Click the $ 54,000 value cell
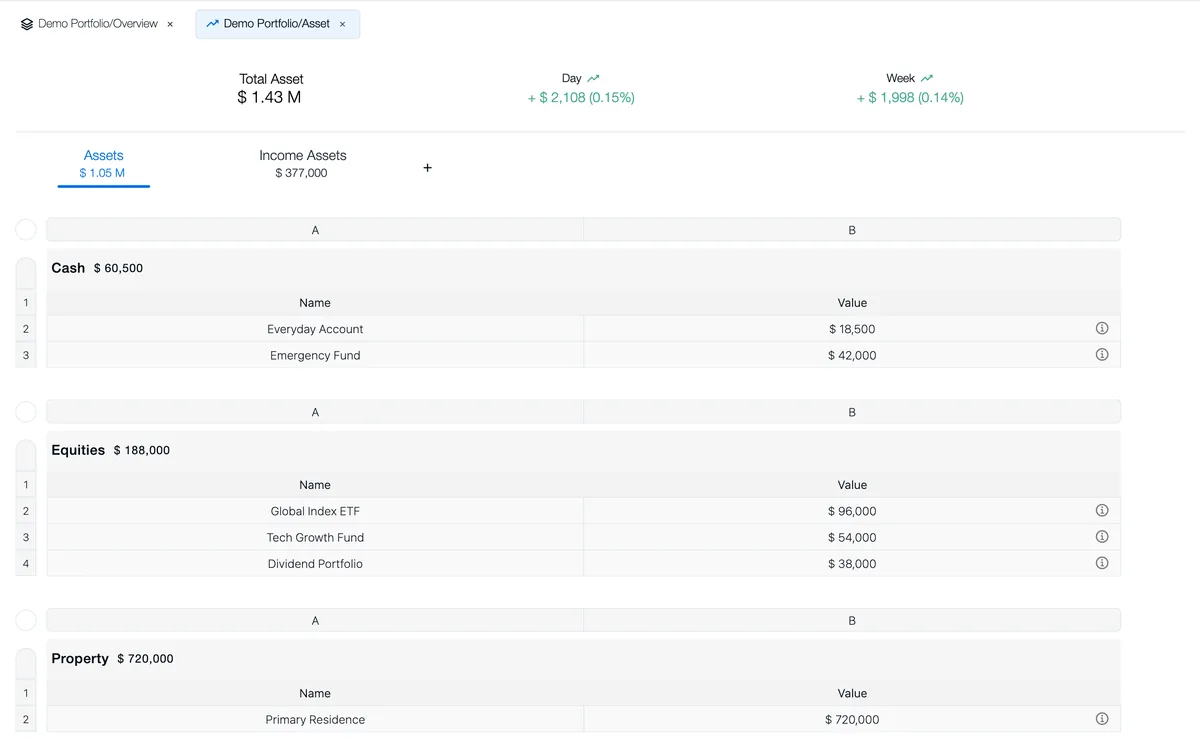 coord(852,537)
